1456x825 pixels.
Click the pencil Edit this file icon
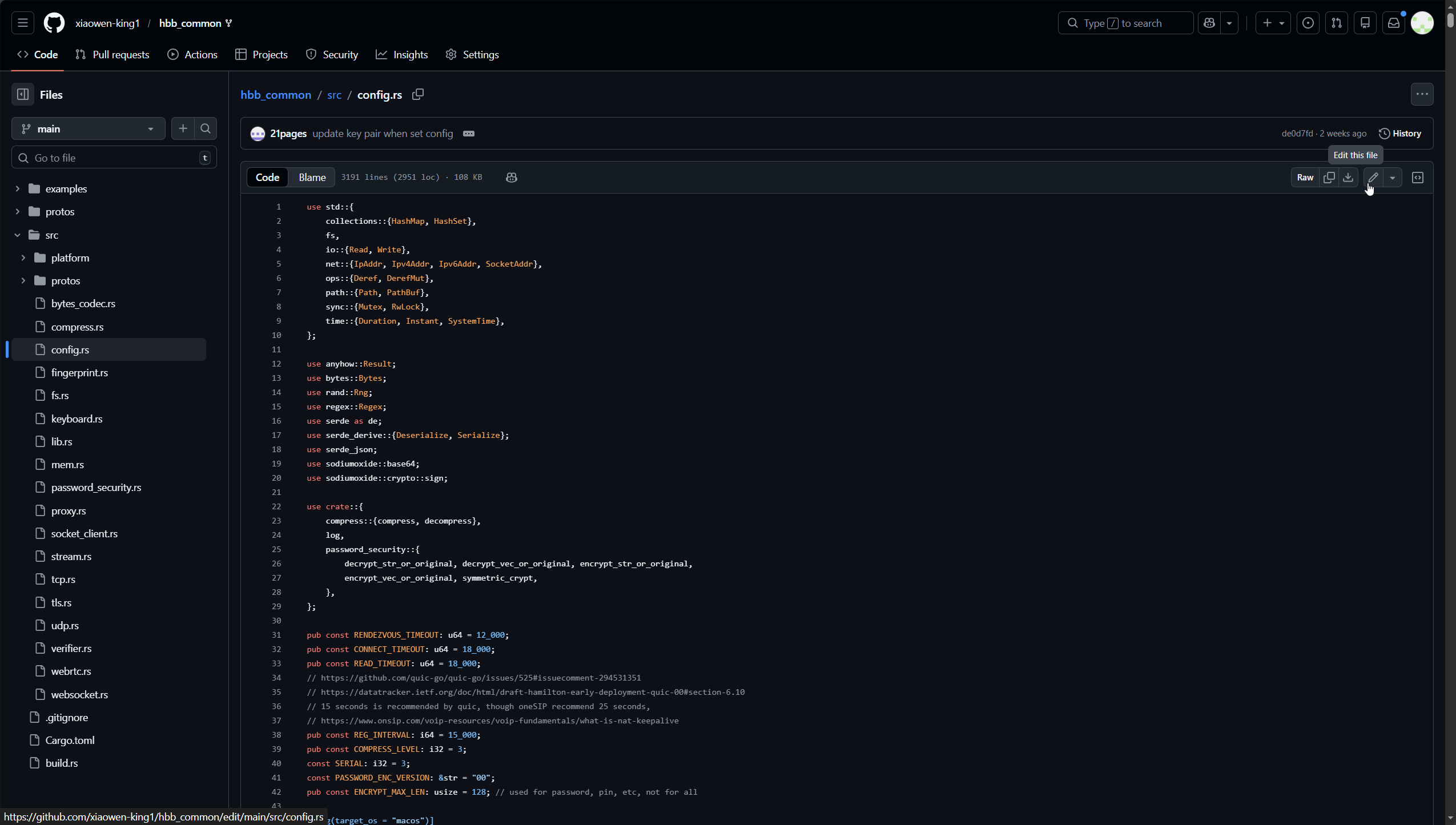[1373, 178]
